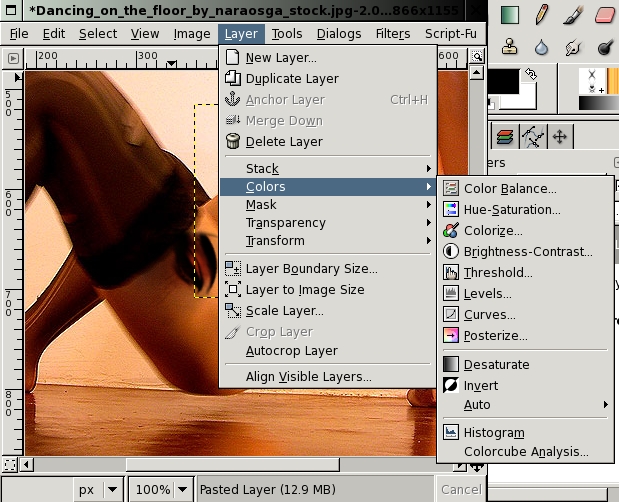
Task: Open the Script-Fu menu
Action: click(451, 34)
